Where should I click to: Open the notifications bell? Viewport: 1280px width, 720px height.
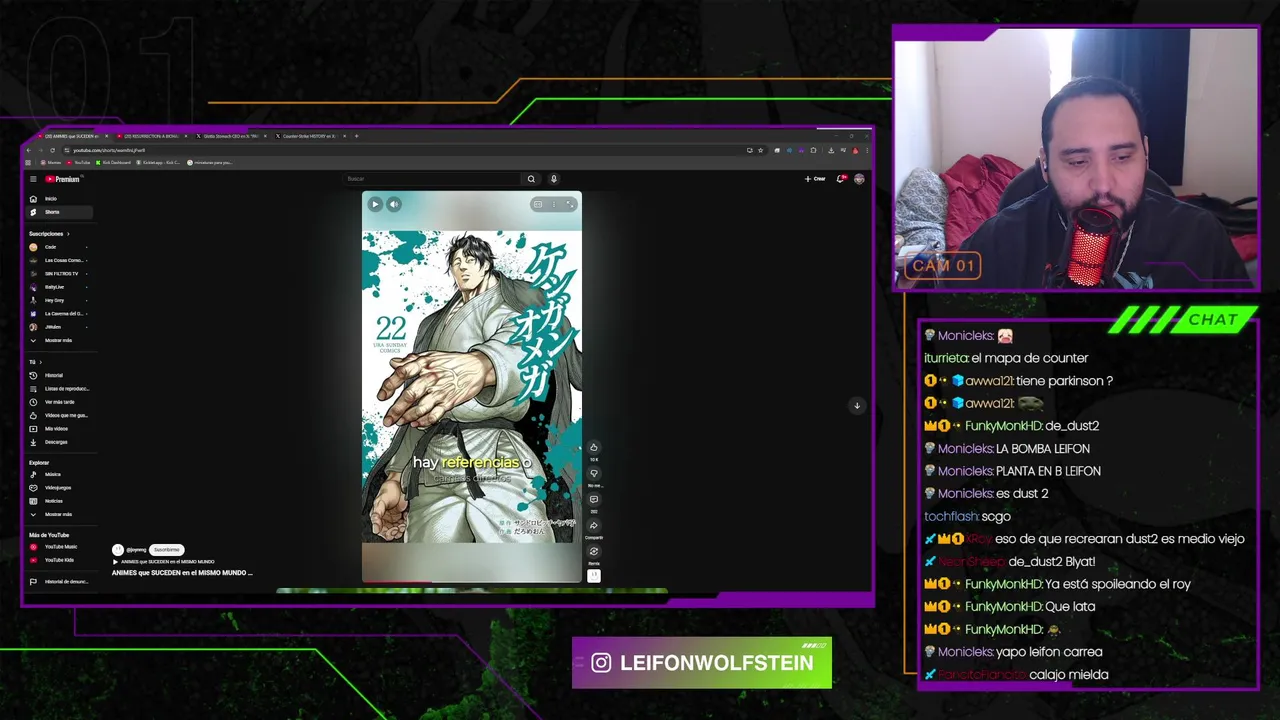(x=841, y=179)
